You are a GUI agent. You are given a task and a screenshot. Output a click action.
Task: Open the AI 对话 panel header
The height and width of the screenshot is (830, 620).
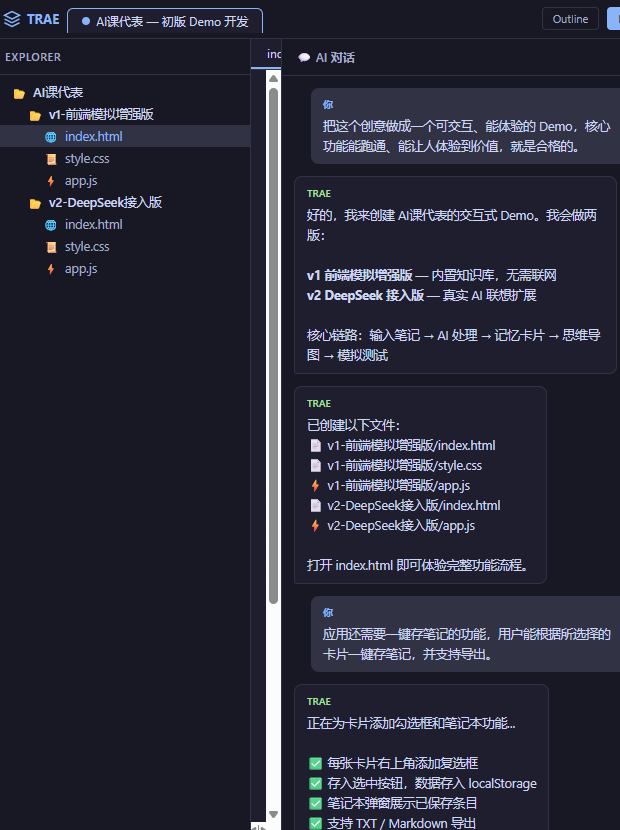(327, 58)
